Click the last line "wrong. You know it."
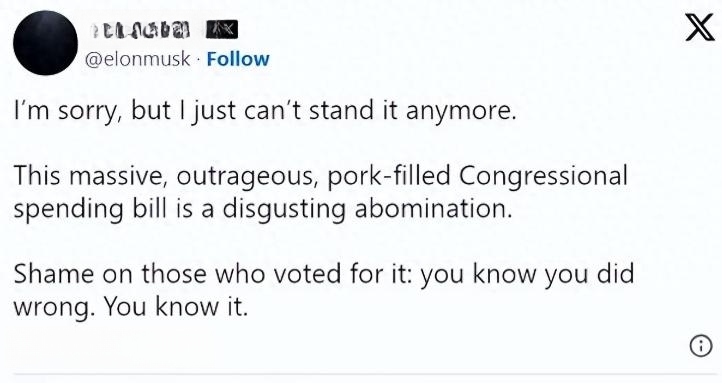The width and height of the screenshot is (722, 383). pyautogui.click(x=131, y=307)
